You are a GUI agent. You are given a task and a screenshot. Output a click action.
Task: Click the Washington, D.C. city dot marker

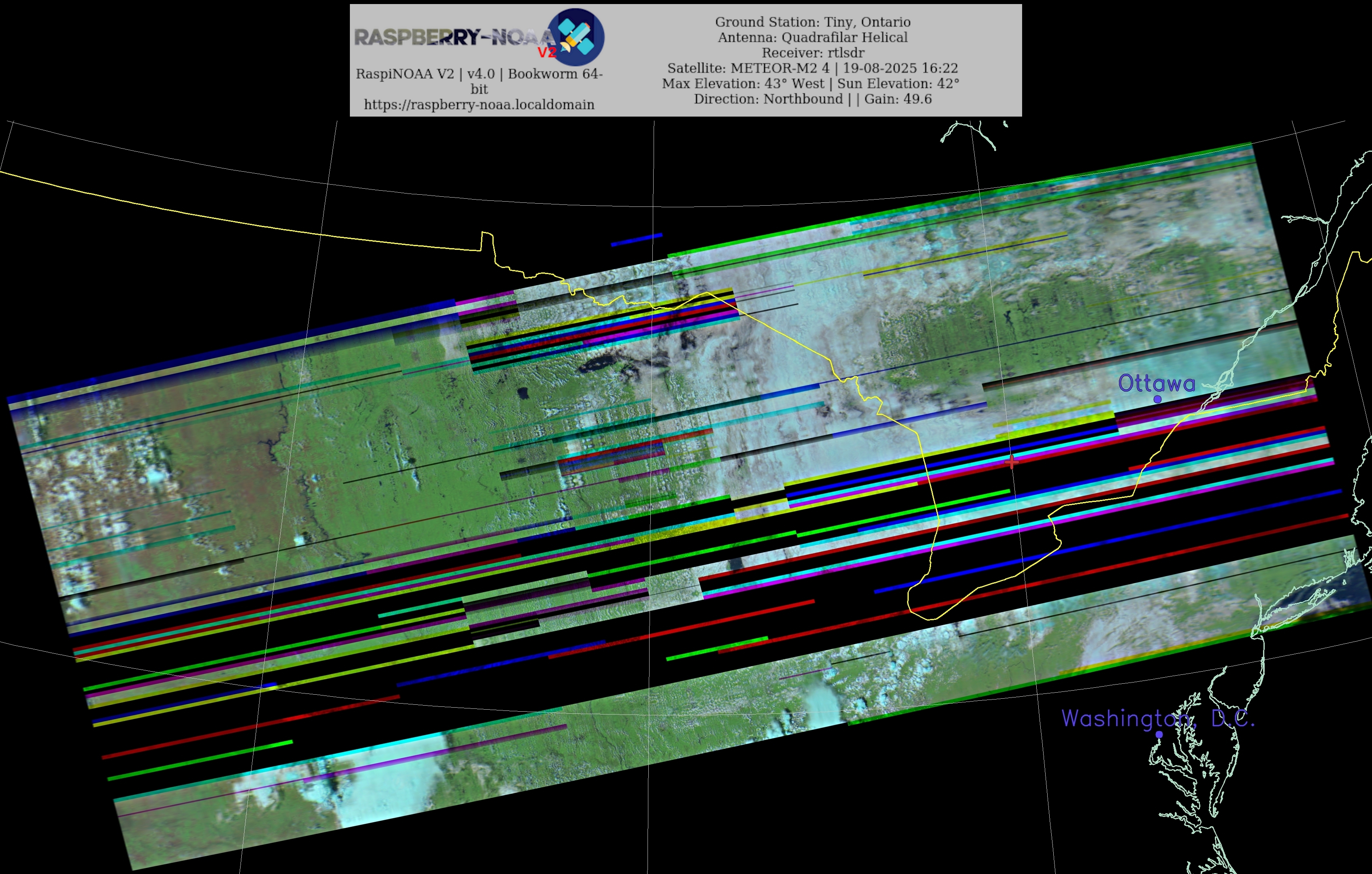(1159, 734)
